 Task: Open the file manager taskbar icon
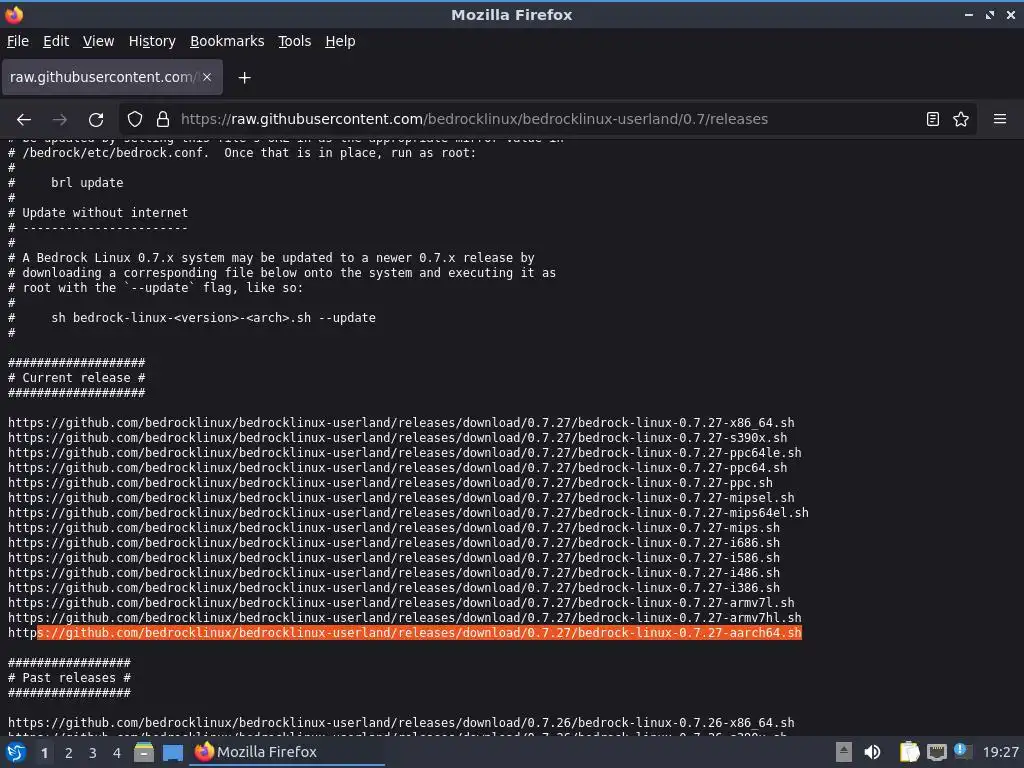pyautogui.click(x=144, y=752)
